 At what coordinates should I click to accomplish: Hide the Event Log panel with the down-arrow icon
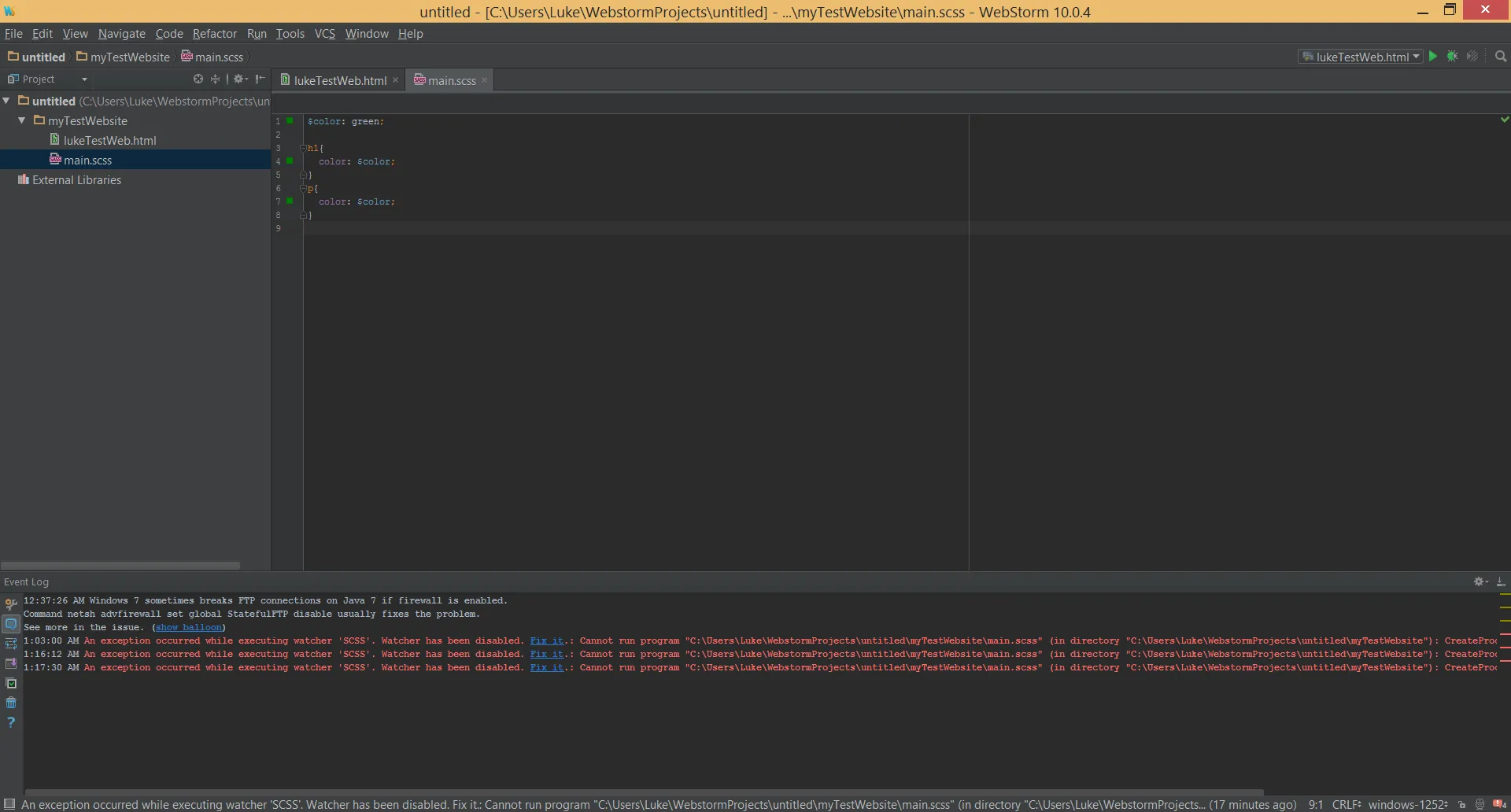(1501, 581)
